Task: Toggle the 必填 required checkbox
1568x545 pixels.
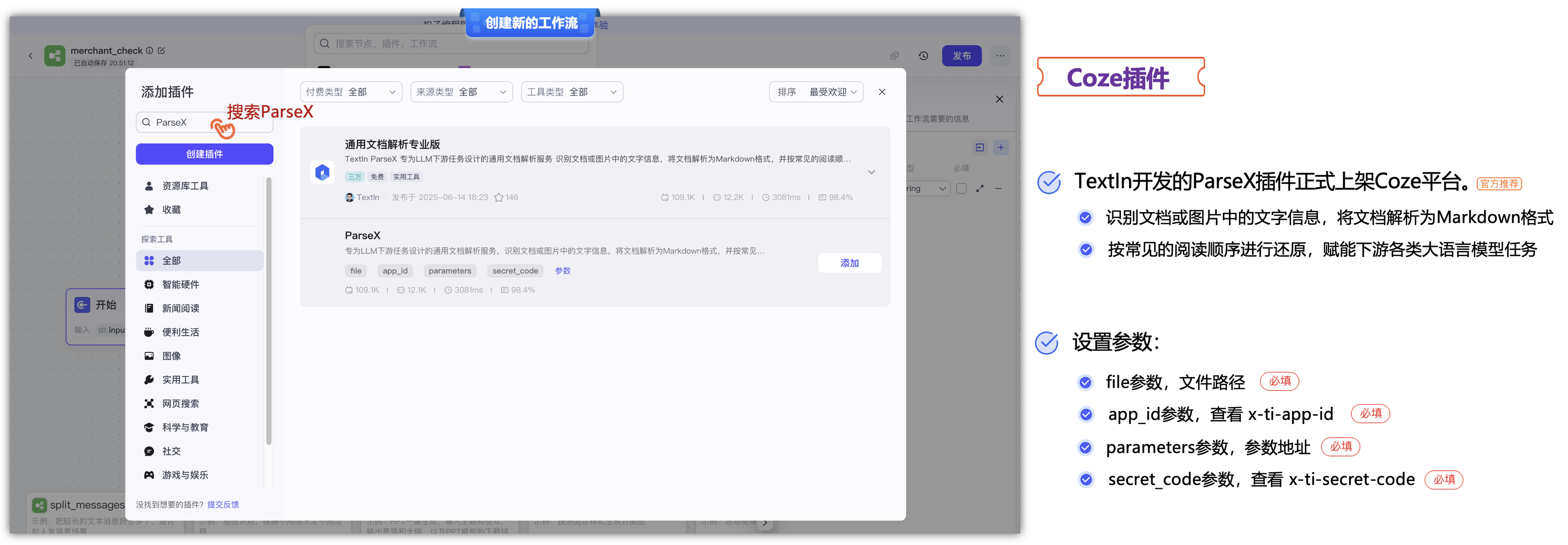Action: click(961, 189)
